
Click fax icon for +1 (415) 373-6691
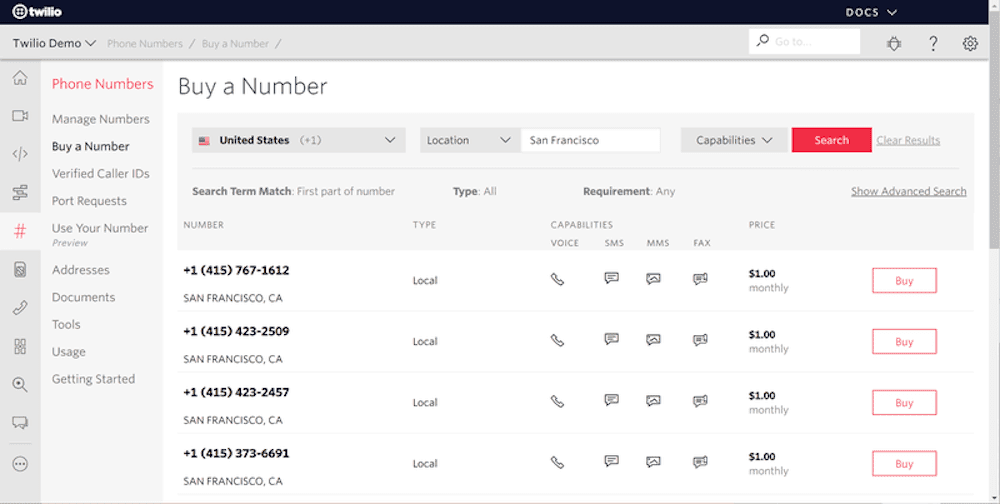click(700, 461)
